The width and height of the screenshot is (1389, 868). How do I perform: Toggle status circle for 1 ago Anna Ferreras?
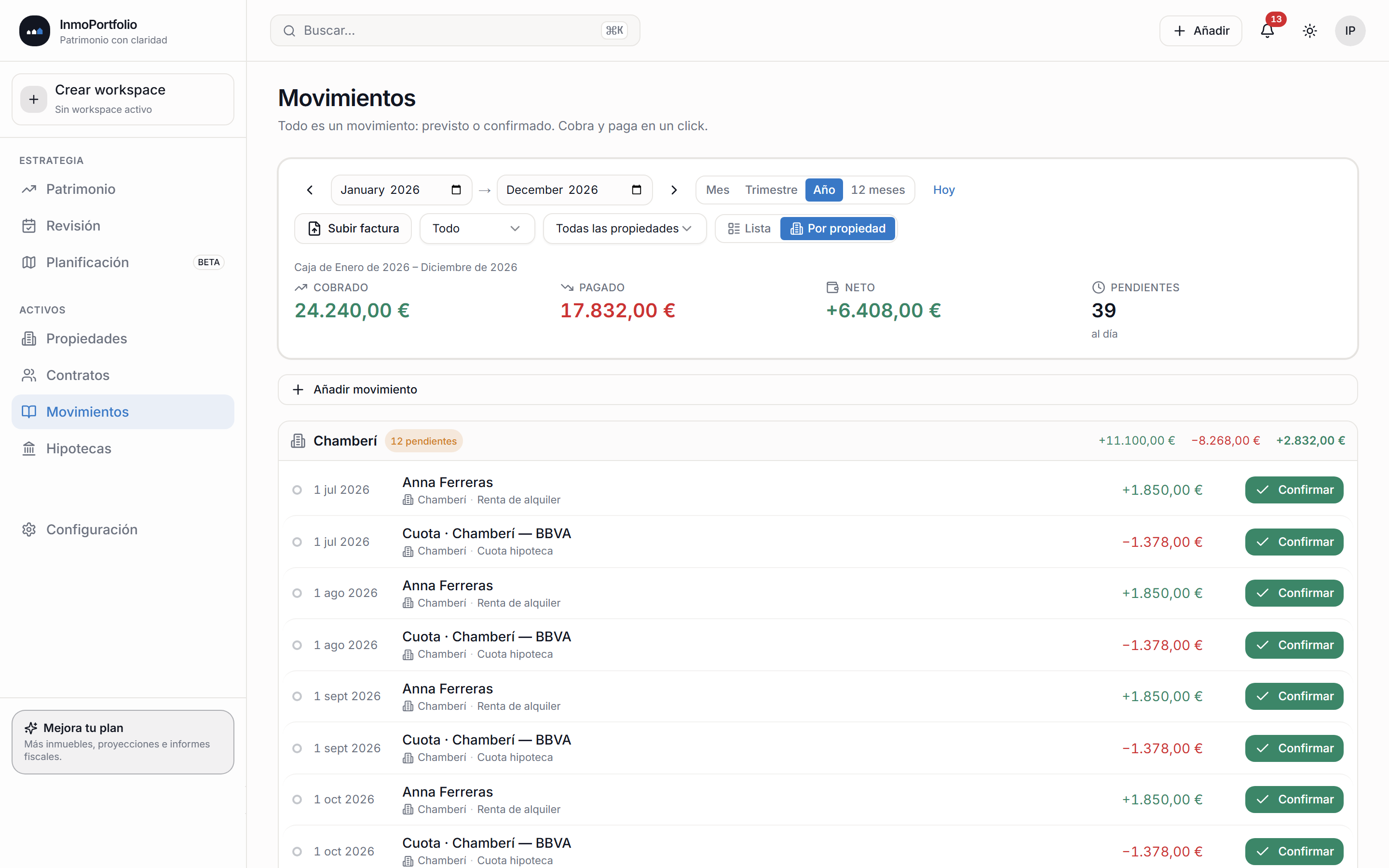[x=297, y=593]
